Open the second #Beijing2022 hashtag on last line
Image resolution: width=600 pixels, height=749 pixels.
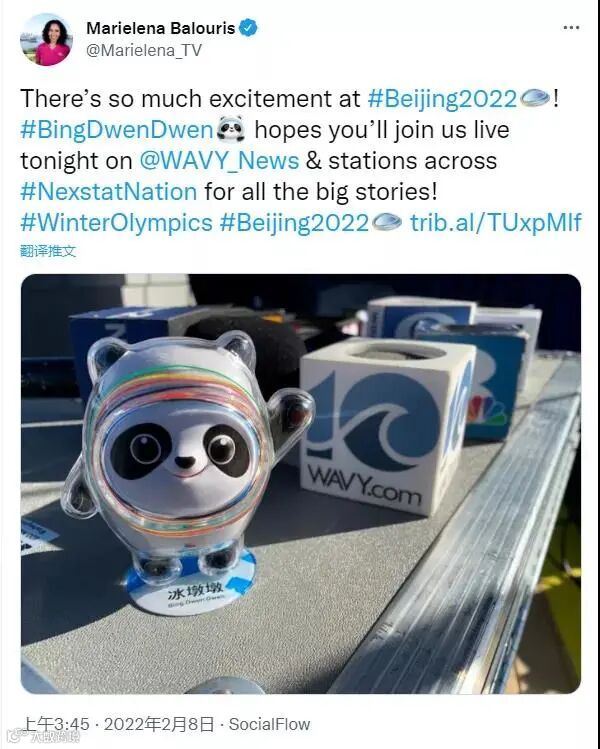(294, 223)
